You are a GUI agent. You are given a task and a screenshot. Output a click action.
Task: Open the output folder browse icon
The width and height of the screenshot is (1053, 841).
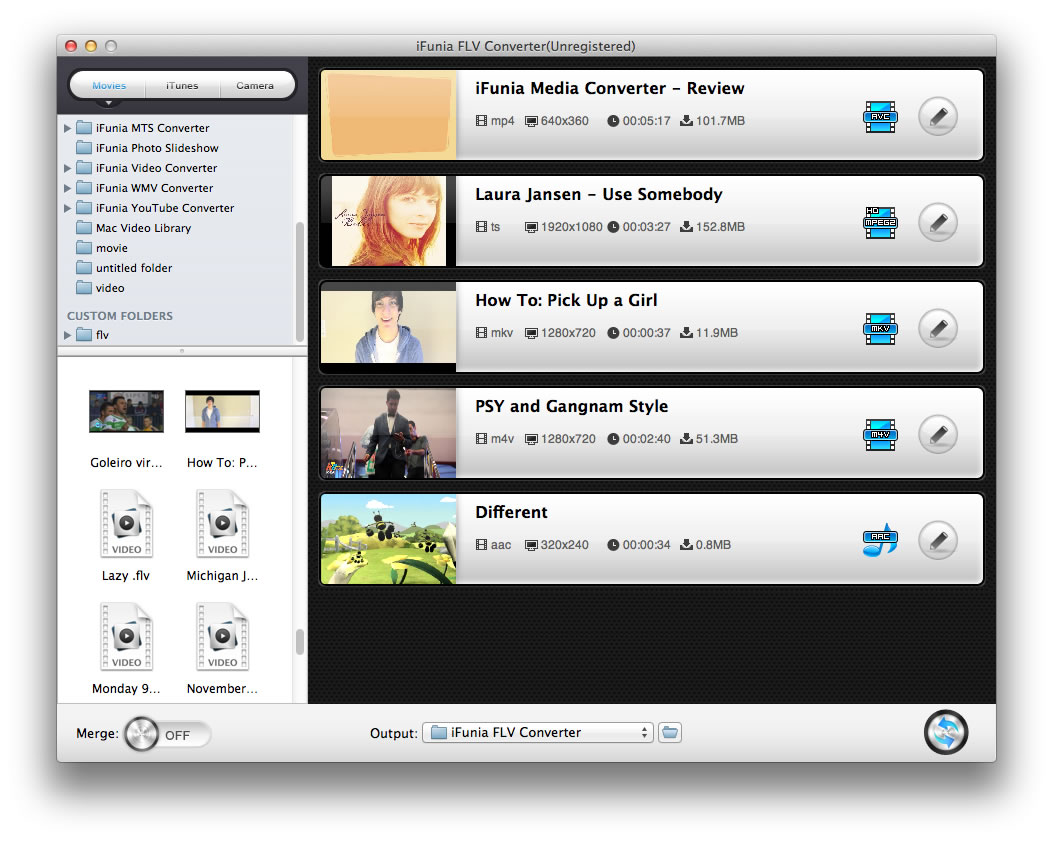pos(670,732)
